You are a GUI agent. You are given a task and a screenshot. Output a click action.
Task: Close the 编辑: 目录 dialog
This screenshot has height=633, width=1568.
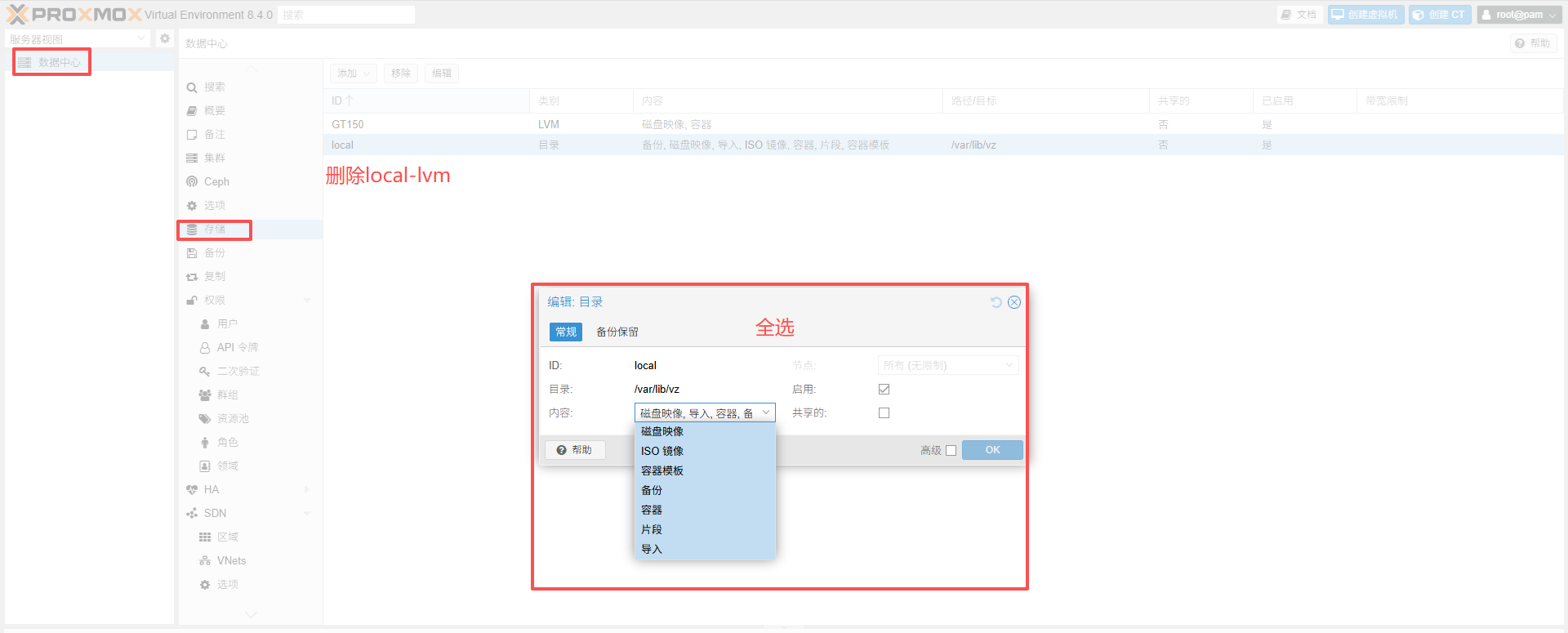tap(1014, 302)
